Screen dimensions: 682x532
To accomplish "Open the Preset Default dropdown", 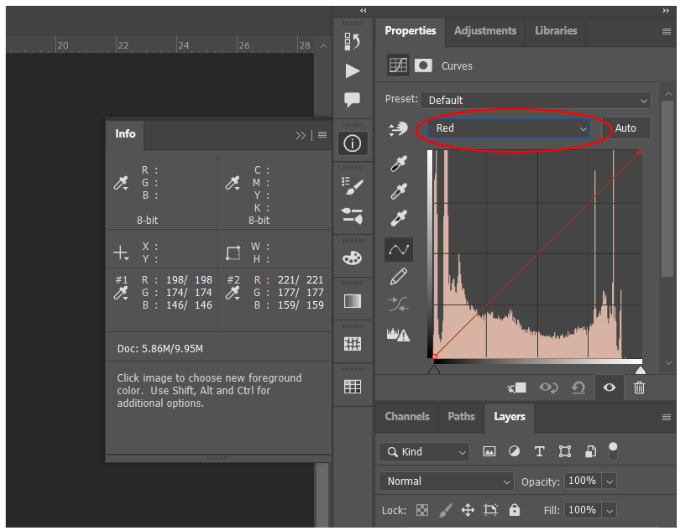I will pos(535,100).
